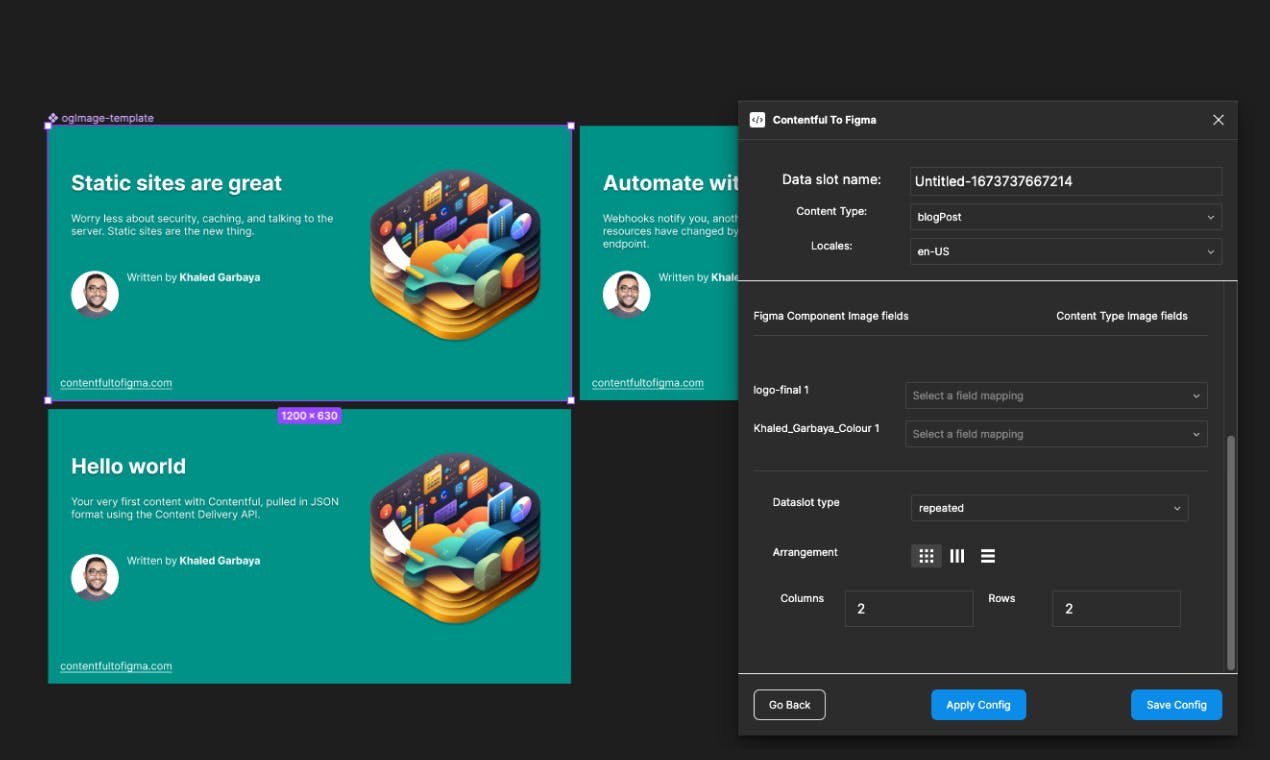Select the grid arrangement icon

coord(926,556)
